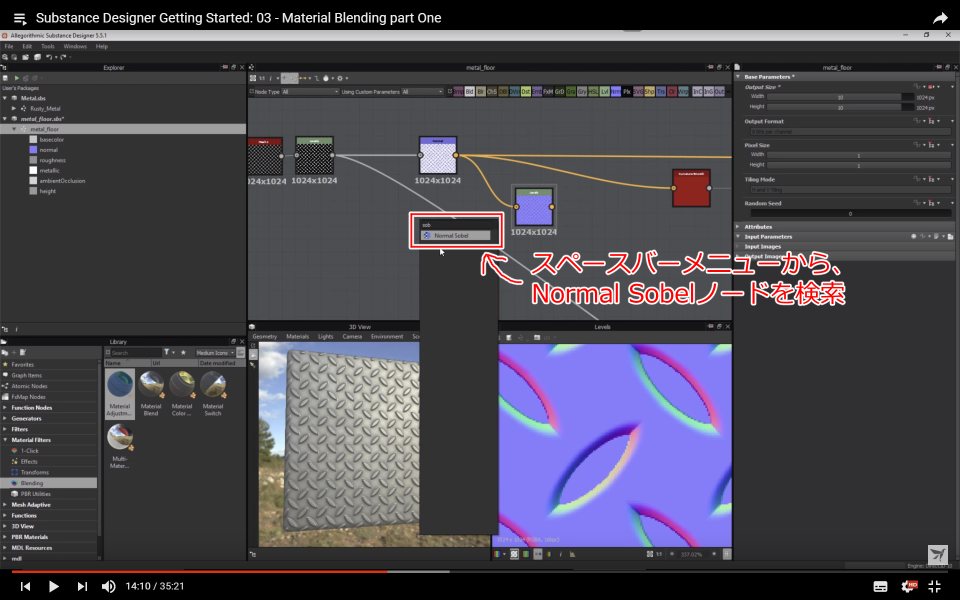Open the 3D View Lights menu
Image resolution: width=960 pixels, height=600 pixels.
(325, 336)
